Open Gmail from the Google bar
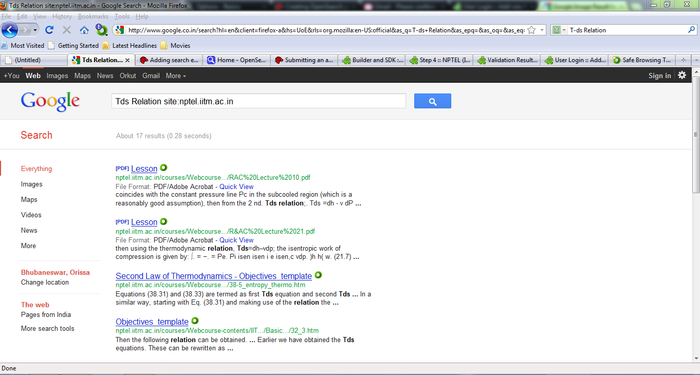Screen dimensions: 700x375 click(x=151, y=75)
